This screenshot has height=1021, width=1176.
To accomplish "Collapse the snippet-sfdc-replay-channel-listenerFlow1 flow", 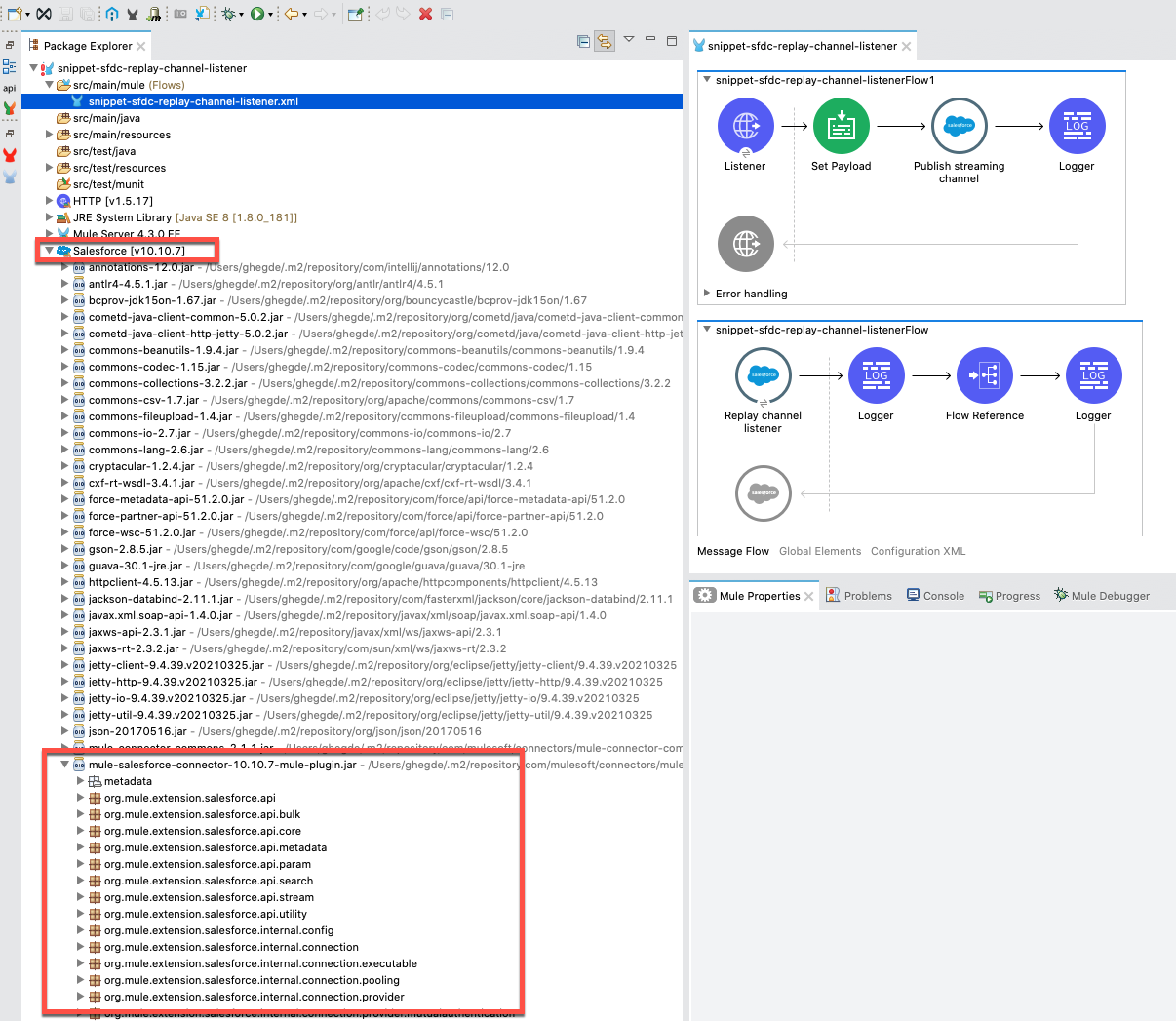I will [707, 80].
